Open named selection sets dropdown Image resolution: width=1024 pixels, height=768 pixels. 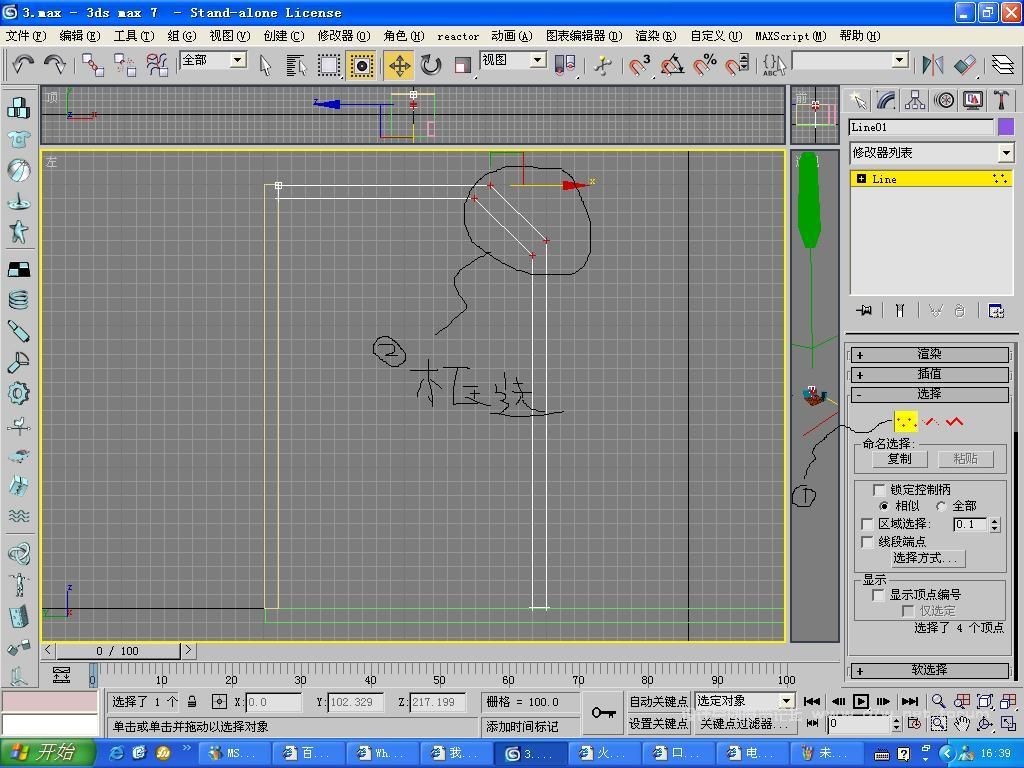click(901, 60)
